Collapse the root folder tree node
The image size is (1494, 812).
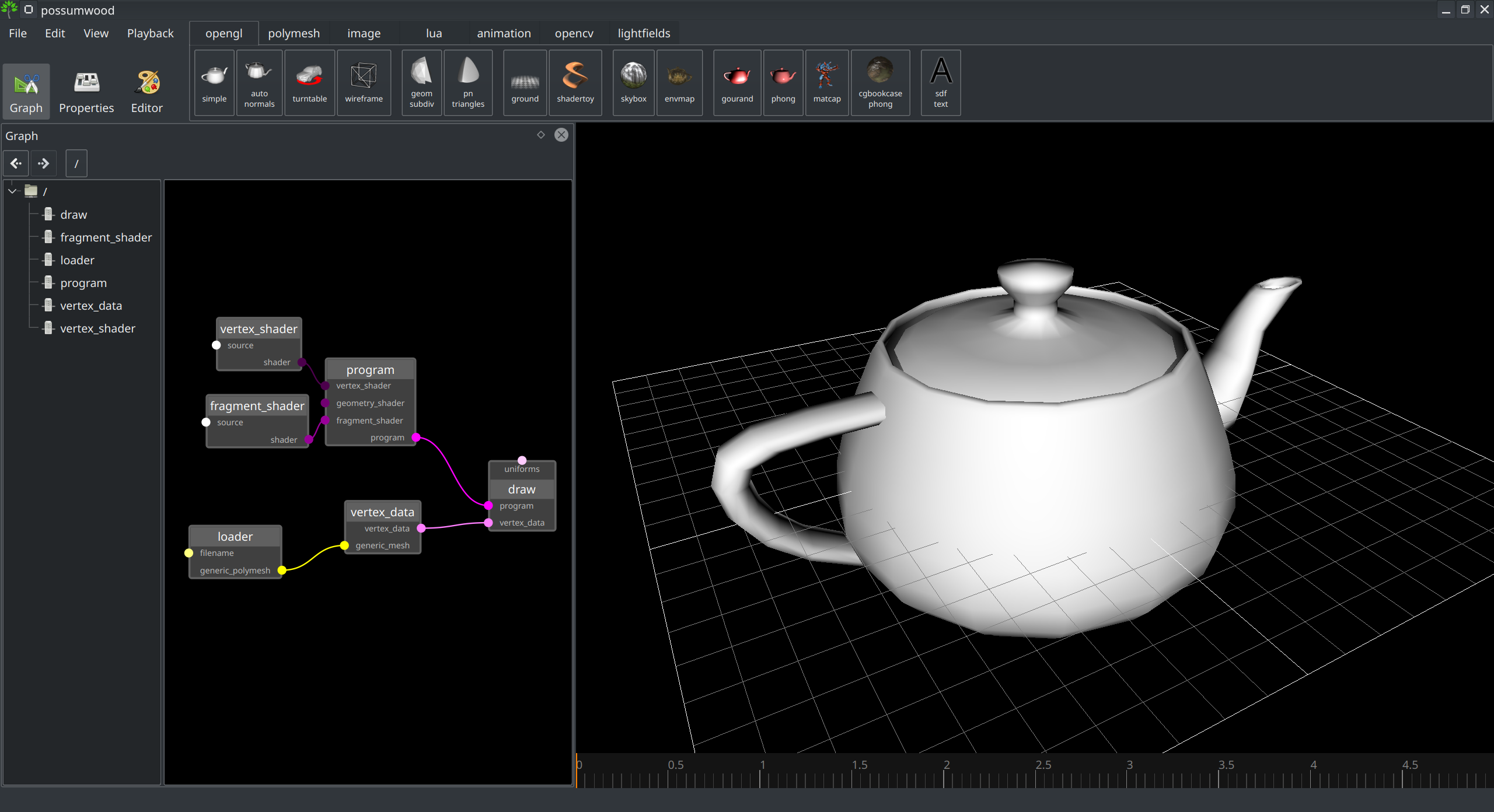(12, 191)
